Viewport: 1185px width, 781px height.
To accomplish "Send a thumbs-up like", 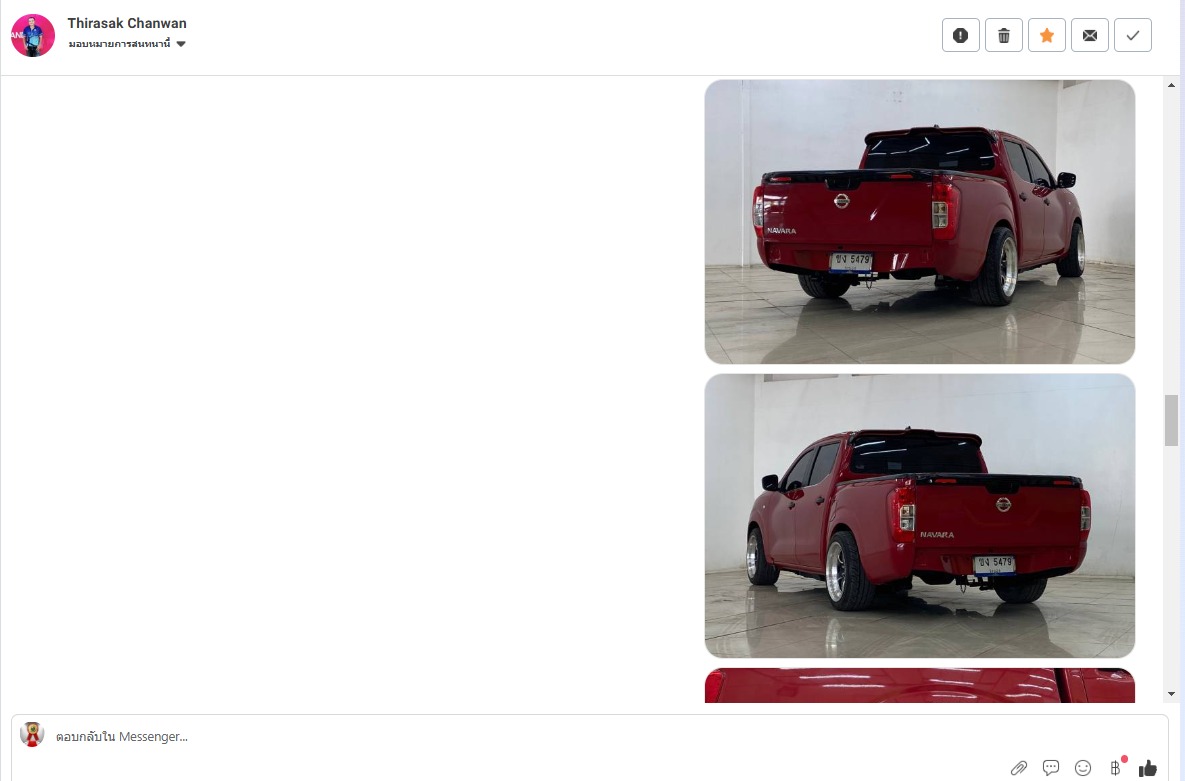I will pyautogui.click(x=1148, y=768).
